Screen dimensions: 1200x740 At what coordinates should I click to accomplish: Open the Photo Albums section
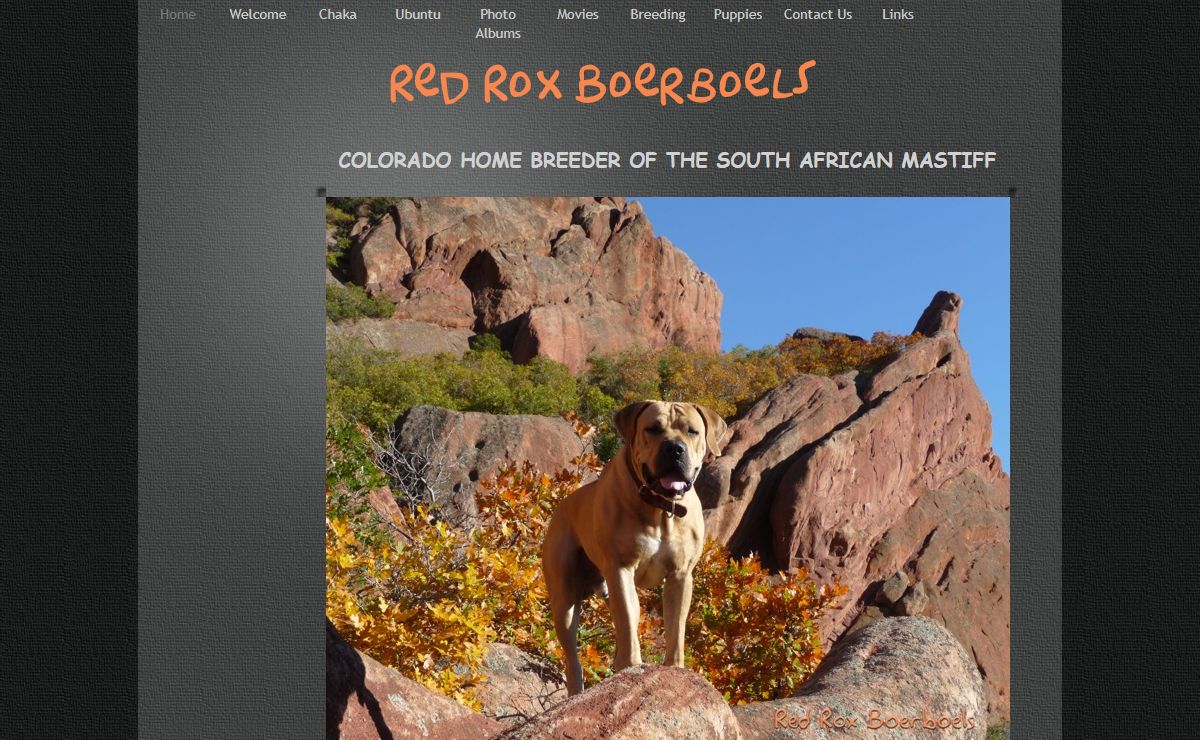(498, 24)
